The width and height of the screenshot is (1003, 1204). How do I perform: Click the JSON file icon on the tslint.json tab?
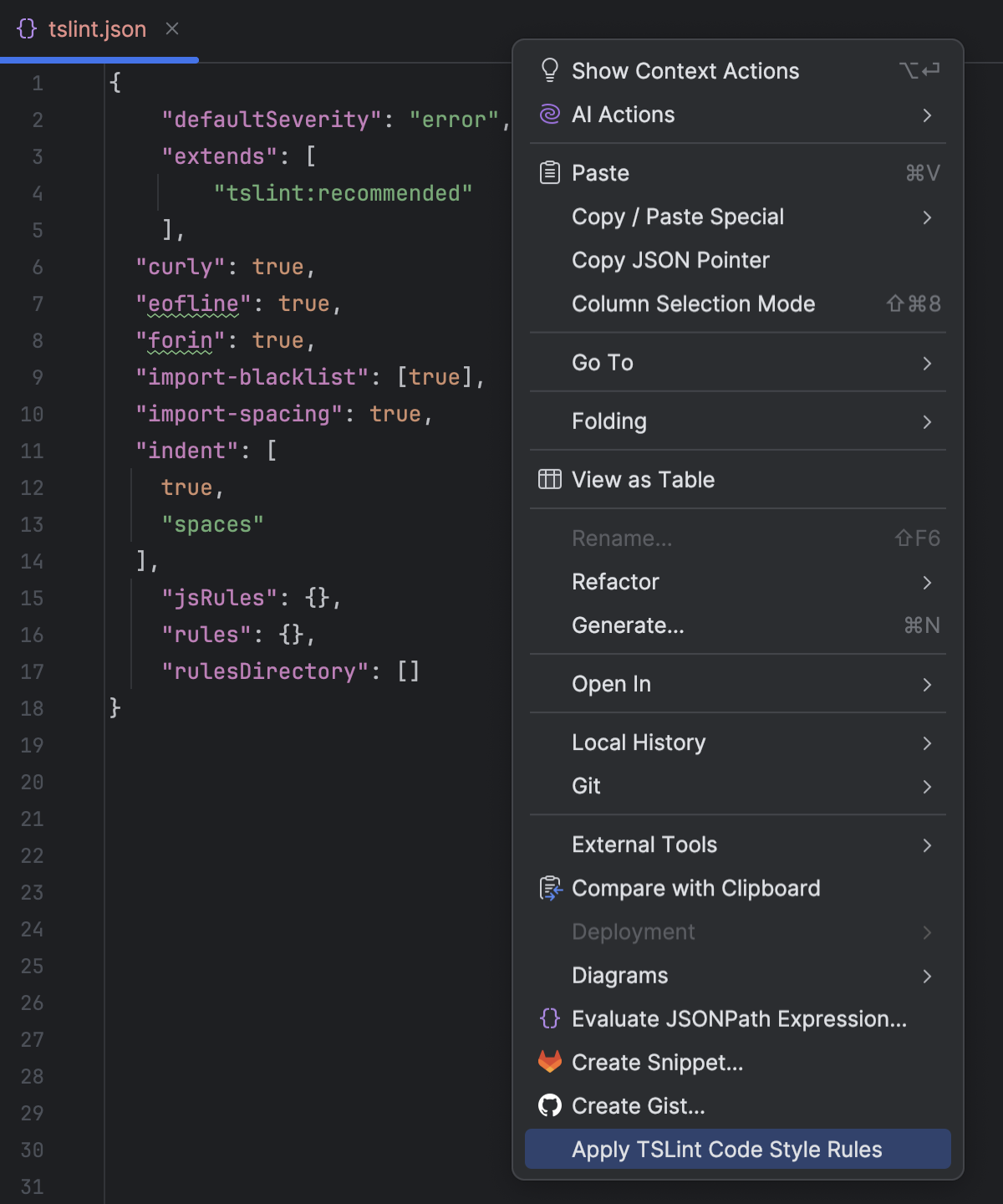click(27, 28)
